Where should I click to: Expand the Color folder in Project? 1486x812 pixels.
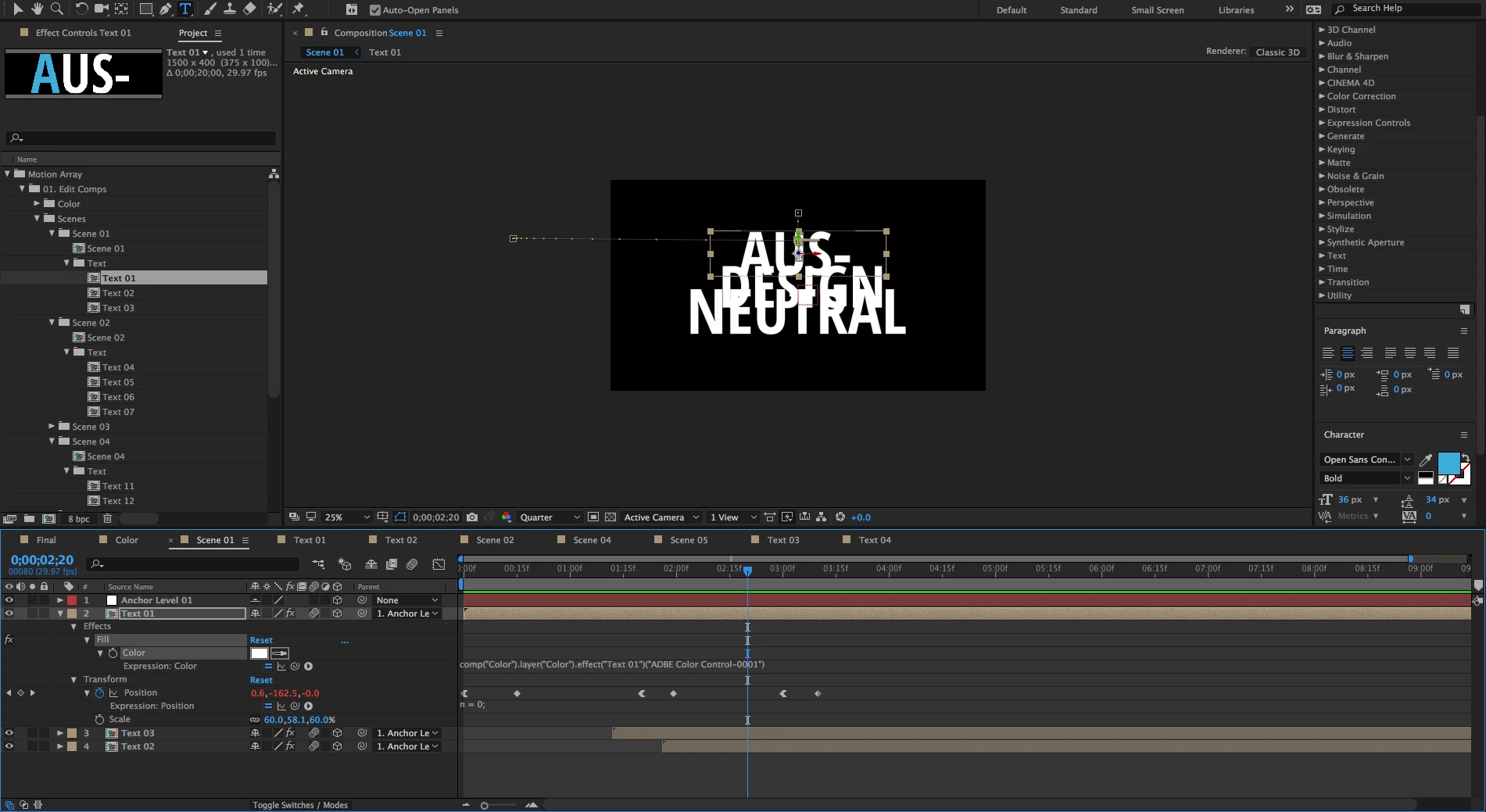(x=37, y=203)
